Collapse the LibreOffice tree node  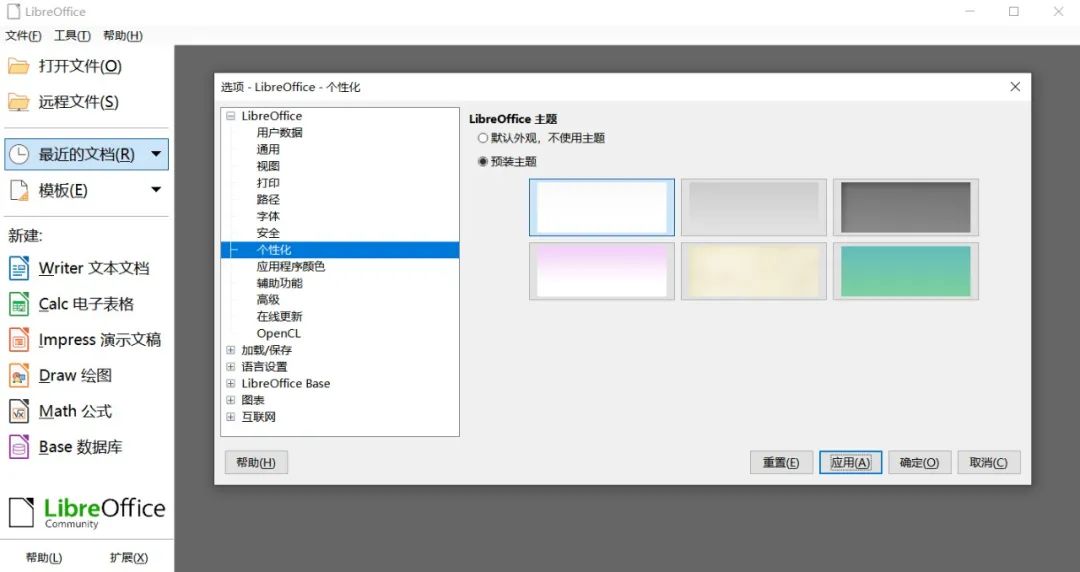click(231, 116)
